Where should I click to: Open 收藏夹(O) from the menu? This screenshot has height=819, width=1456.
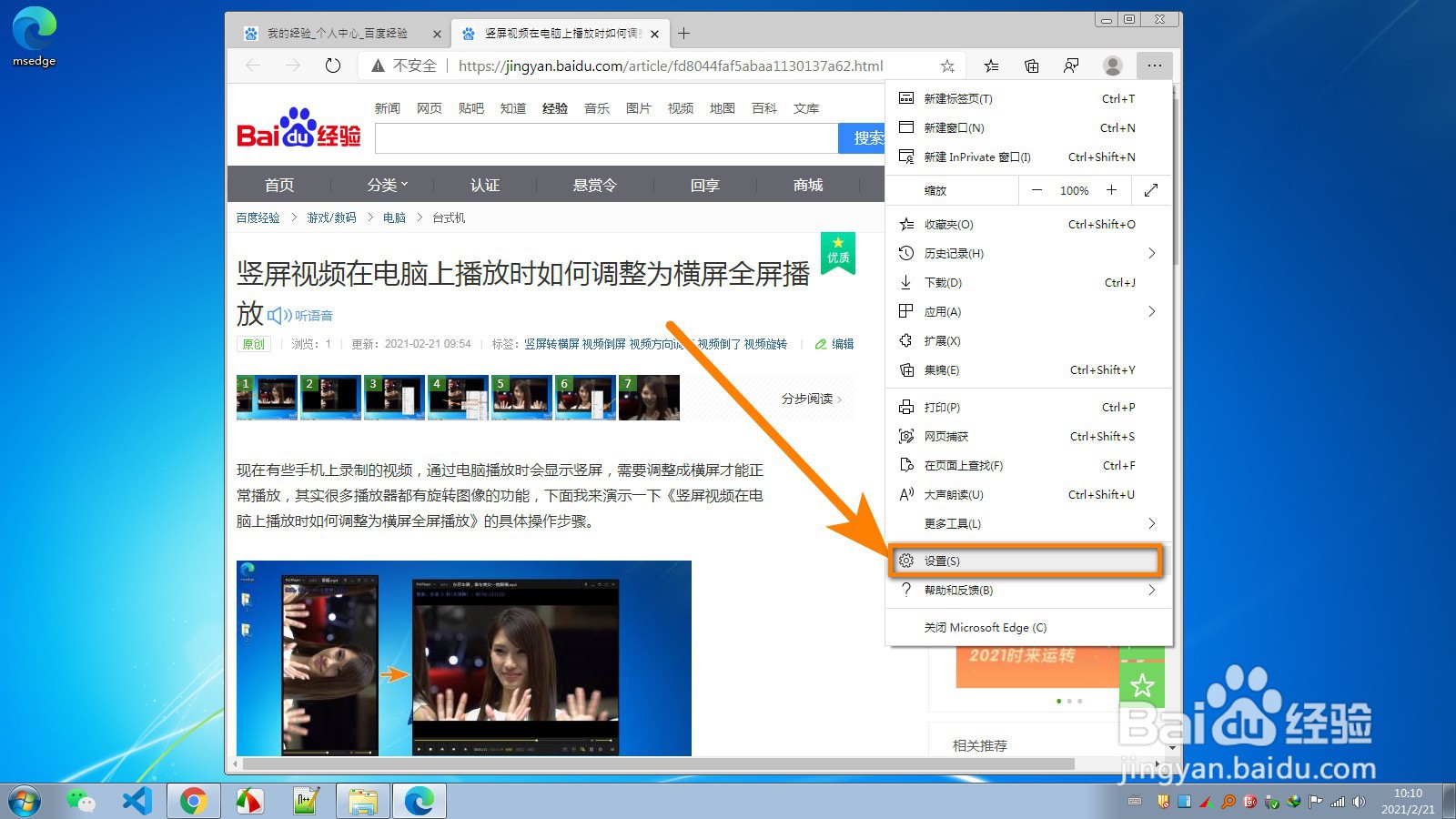click(1029, 224)
